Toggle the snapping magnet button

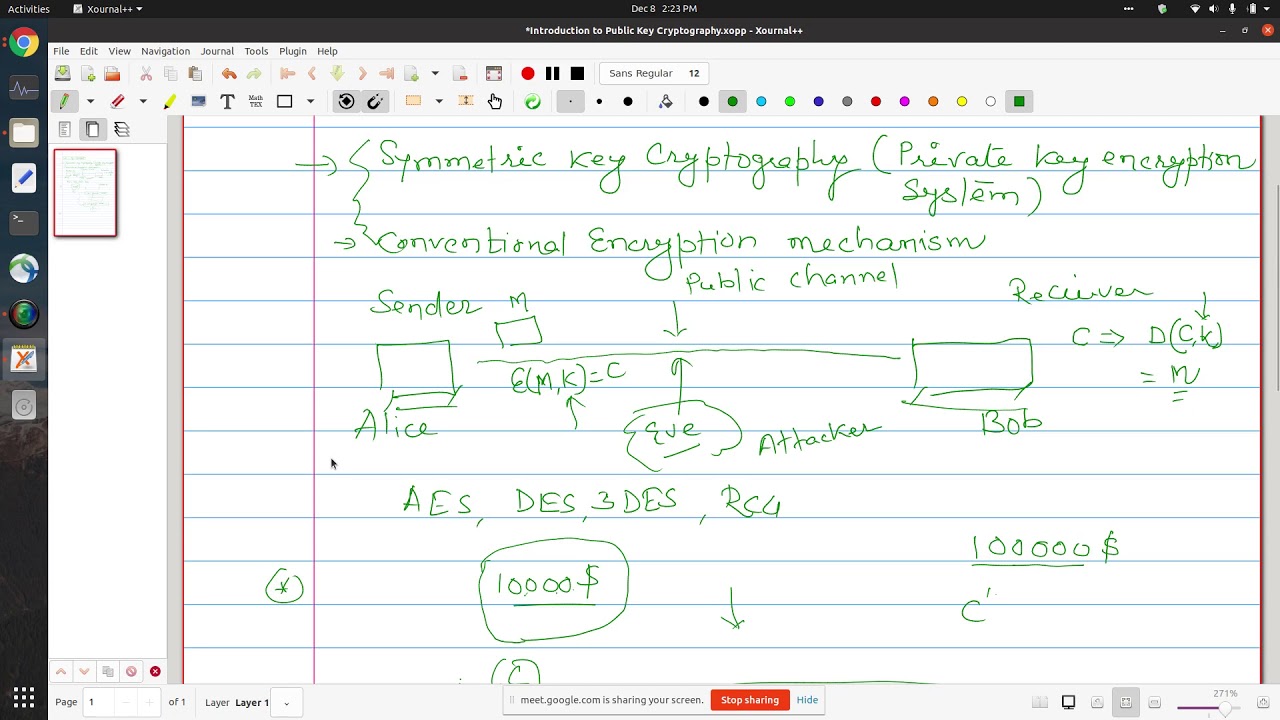[375, 101]
